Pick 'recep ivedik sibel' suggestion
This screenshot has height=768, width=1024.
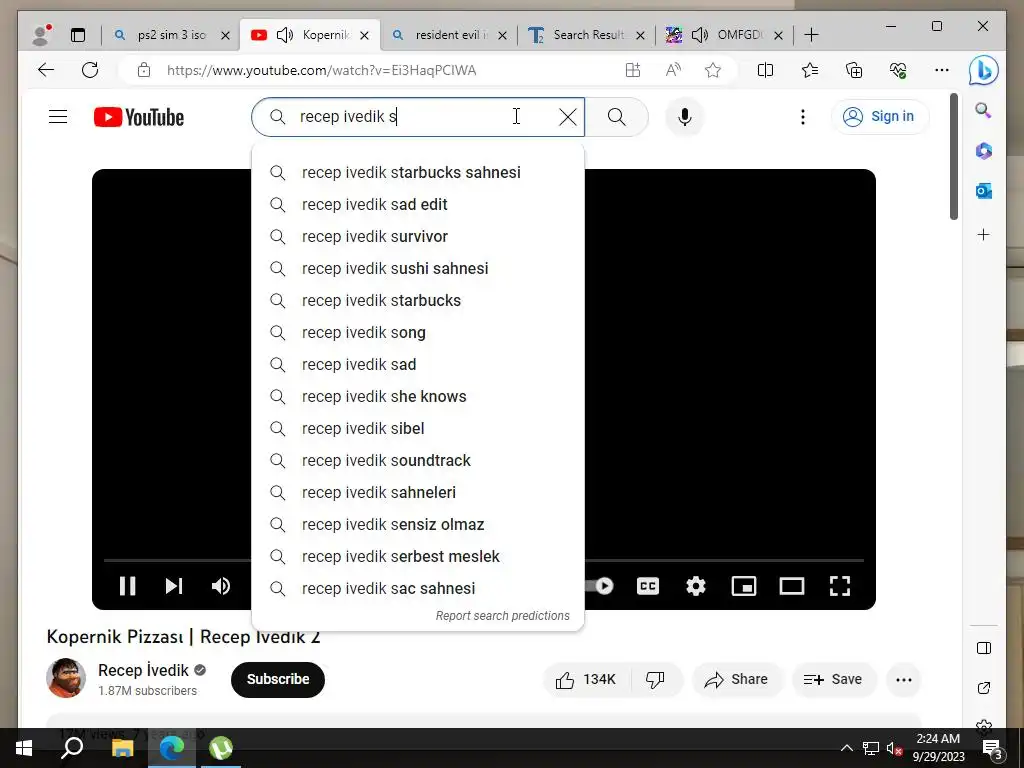(418, 428)
